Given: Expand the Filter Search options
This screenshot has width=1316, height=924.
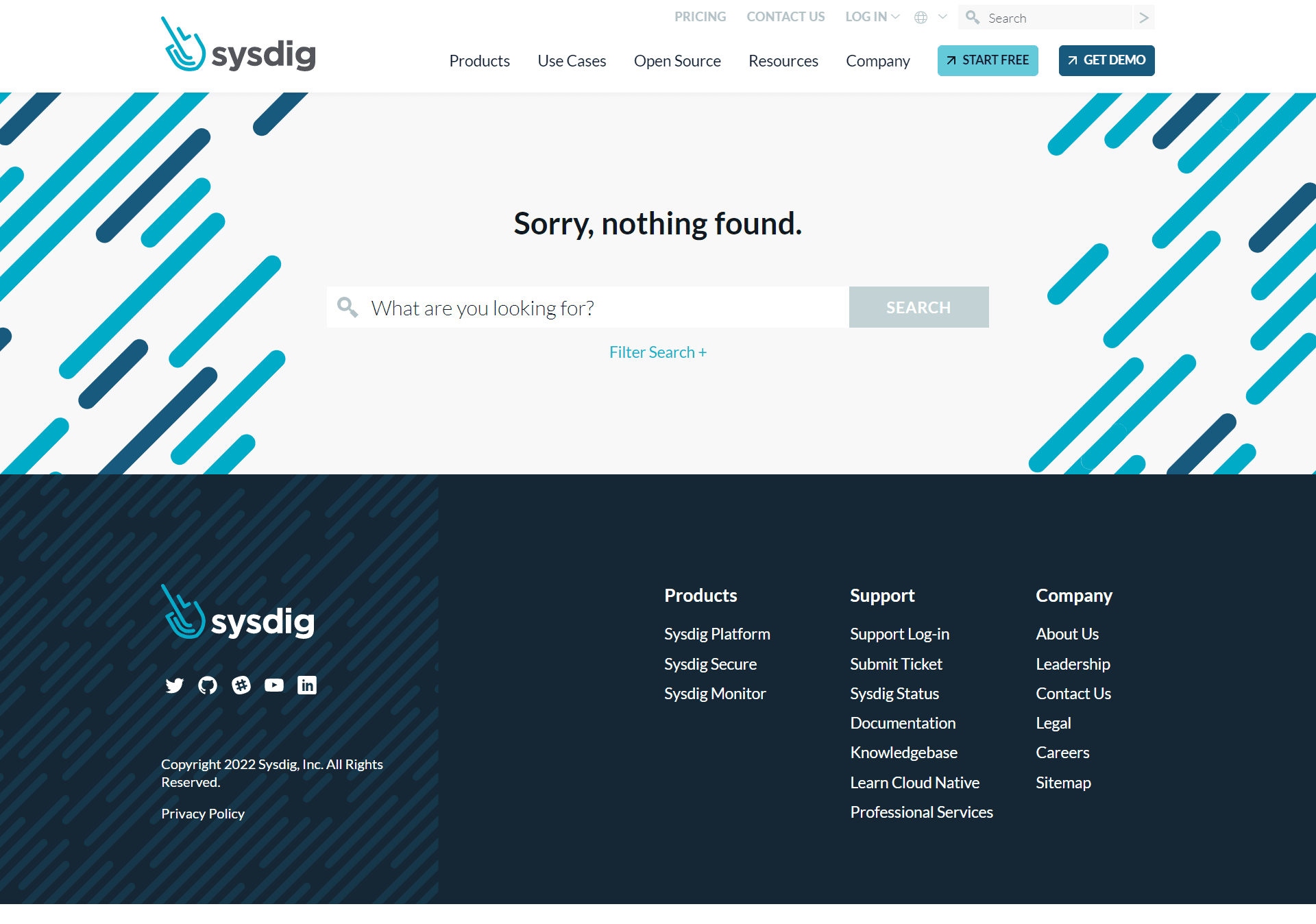Looking at the screenshot, I should click(658, 350).
